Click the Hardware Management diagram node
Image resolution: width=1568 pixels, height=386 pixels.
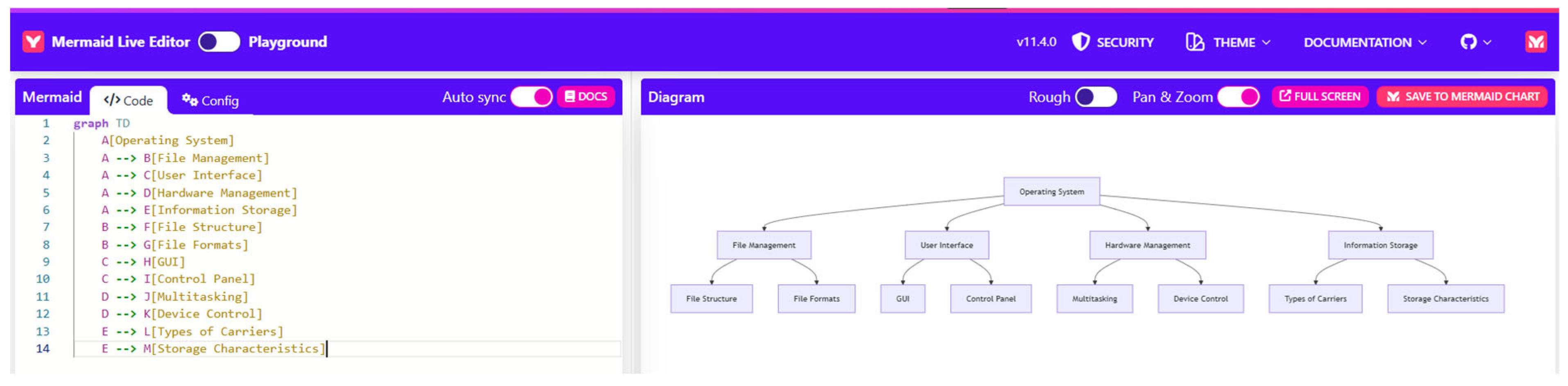(1147, 245)
